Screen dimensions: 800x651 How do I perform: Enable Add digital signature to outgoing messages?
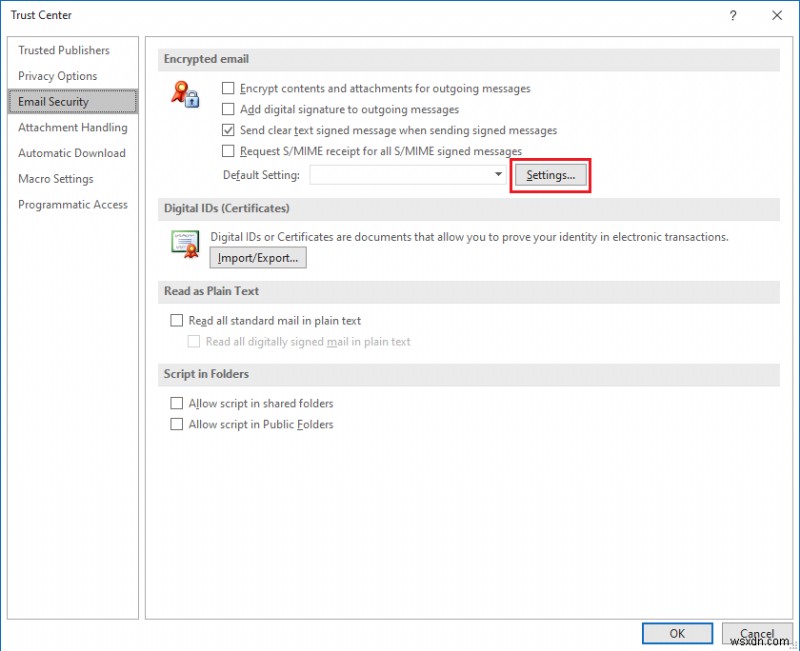229,109
